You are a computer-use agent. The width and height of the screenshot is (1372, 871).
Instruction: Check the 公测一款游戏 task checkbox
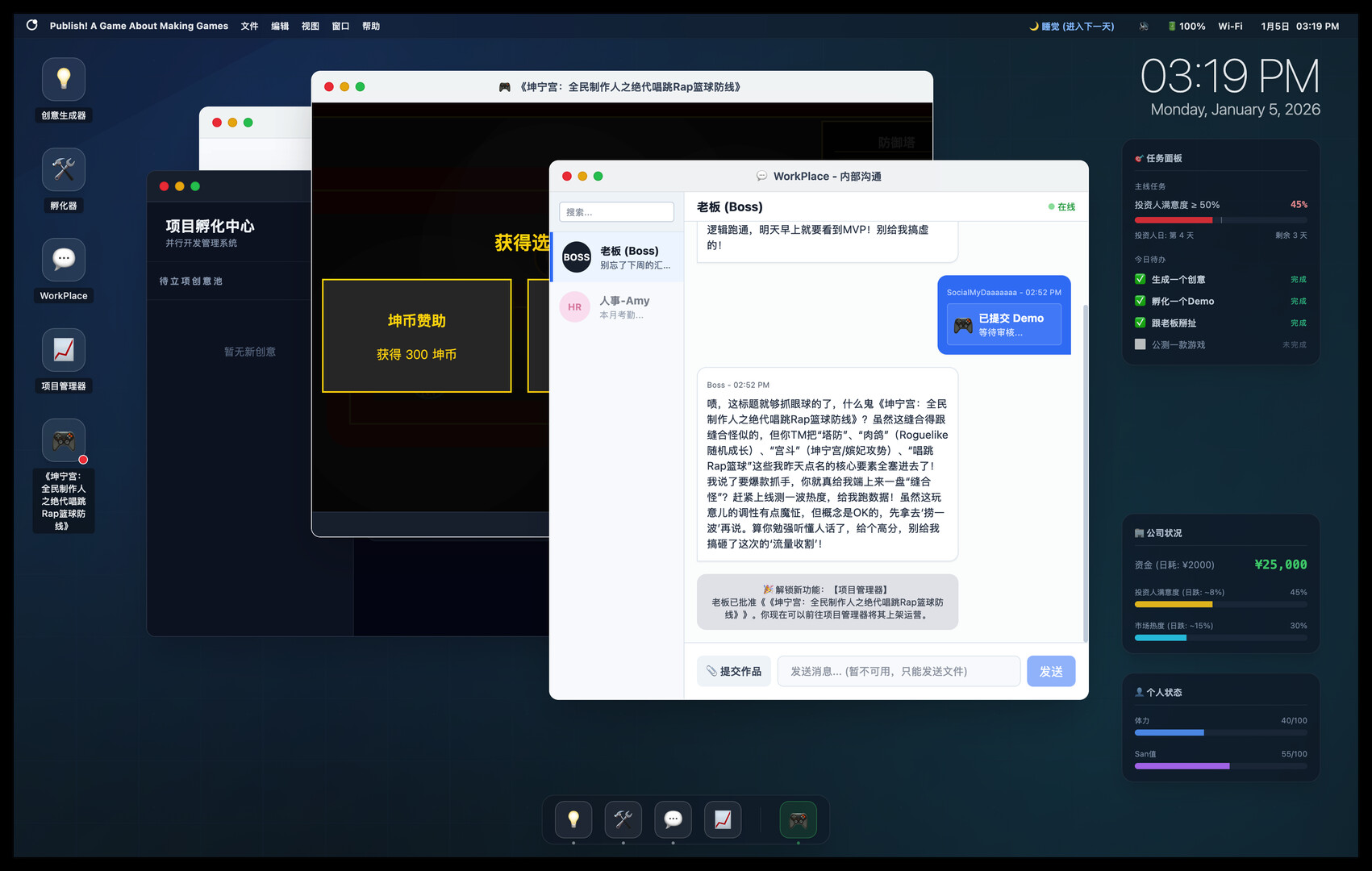(1140, 344)
